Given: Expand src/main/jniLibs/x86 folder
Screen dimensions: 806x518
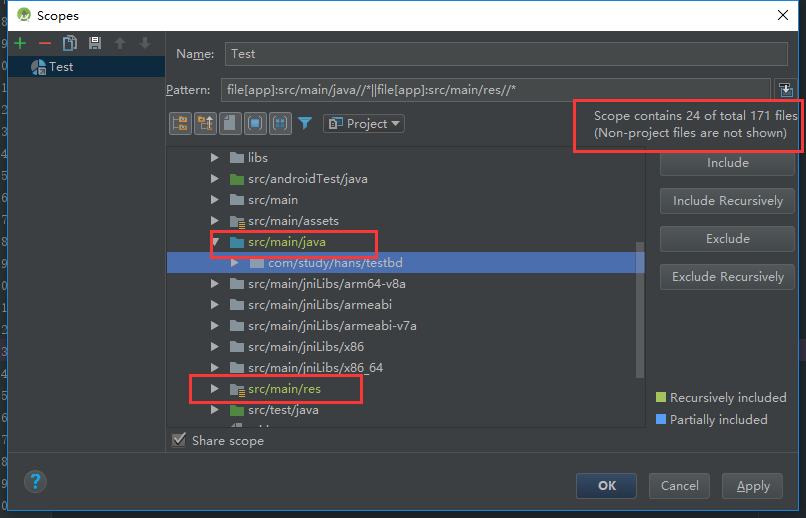Looking at the screenshot, I should point(215,347).
